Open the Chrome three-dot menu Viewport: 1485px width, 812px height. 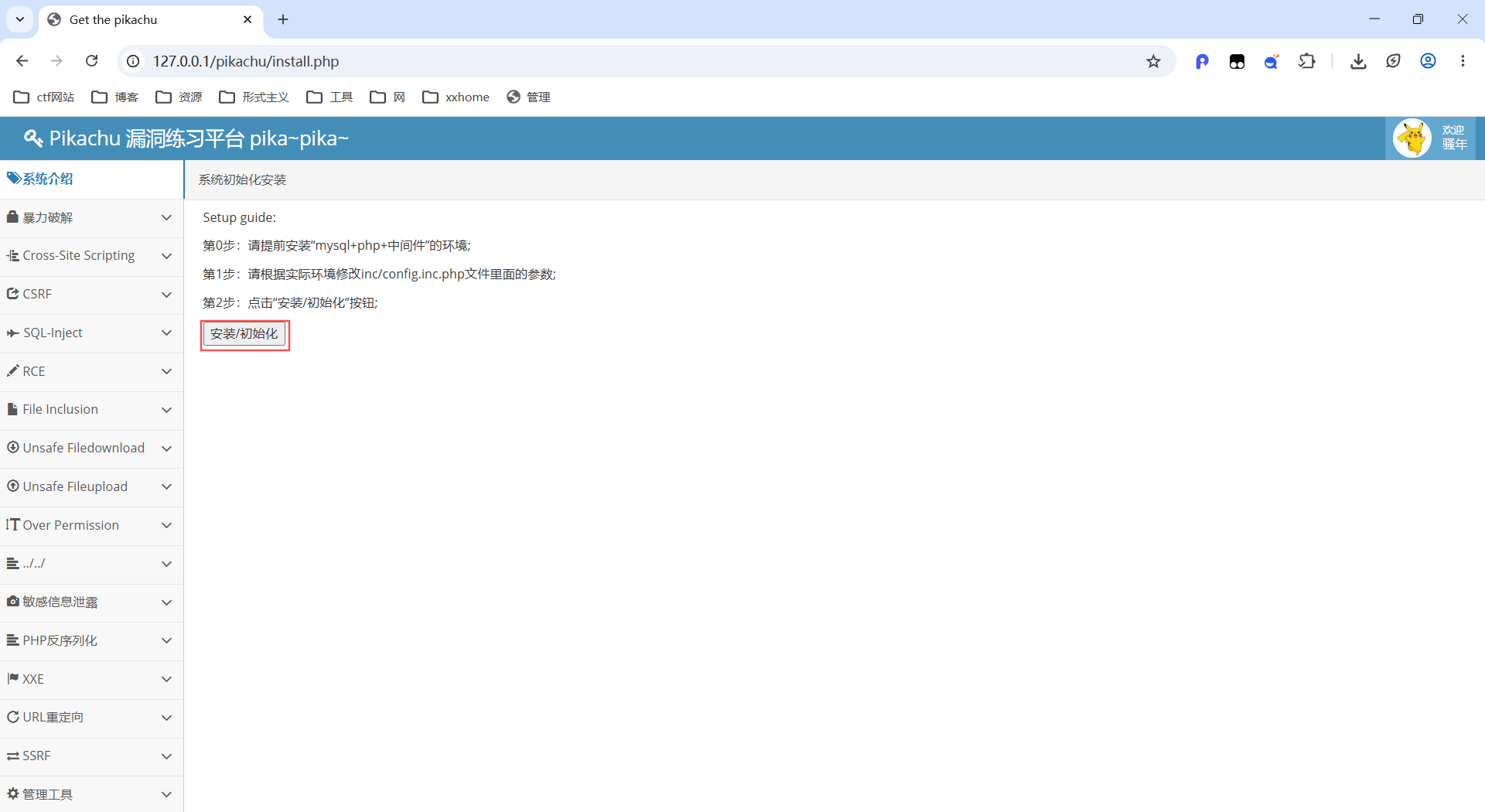[1463, 61]
